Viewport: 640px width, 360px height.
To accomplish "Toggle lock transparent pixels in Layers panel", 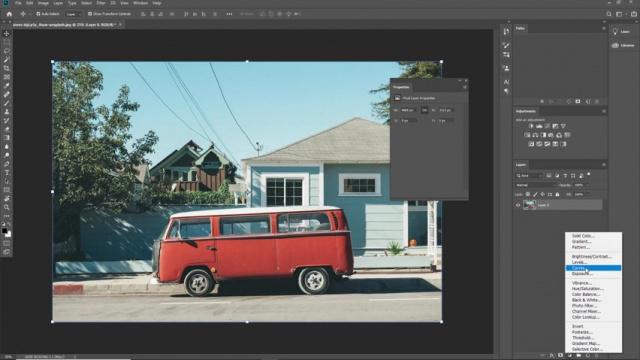I will coord(528,195).
